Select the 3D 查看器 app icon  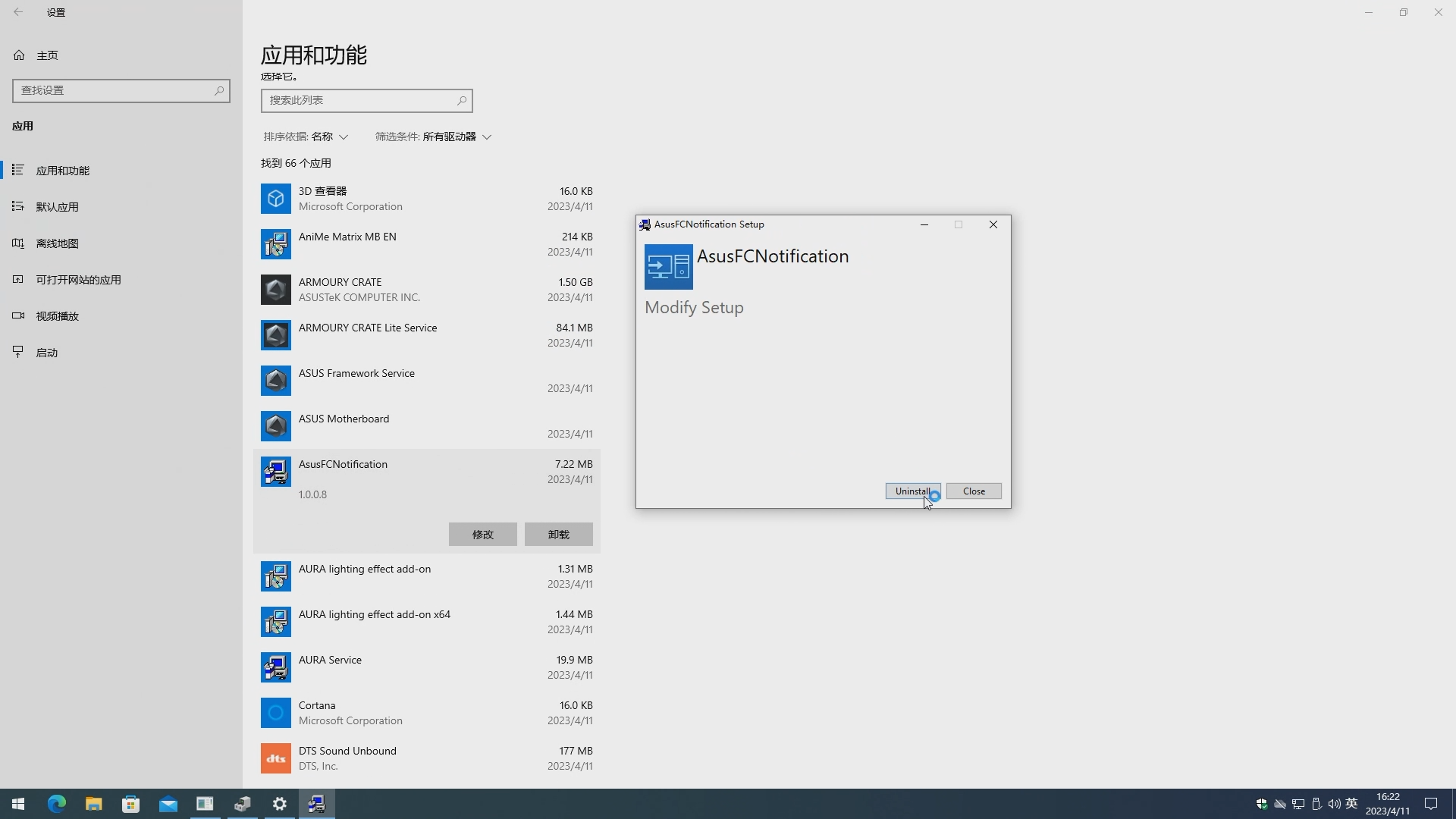(x=275, y=198)
